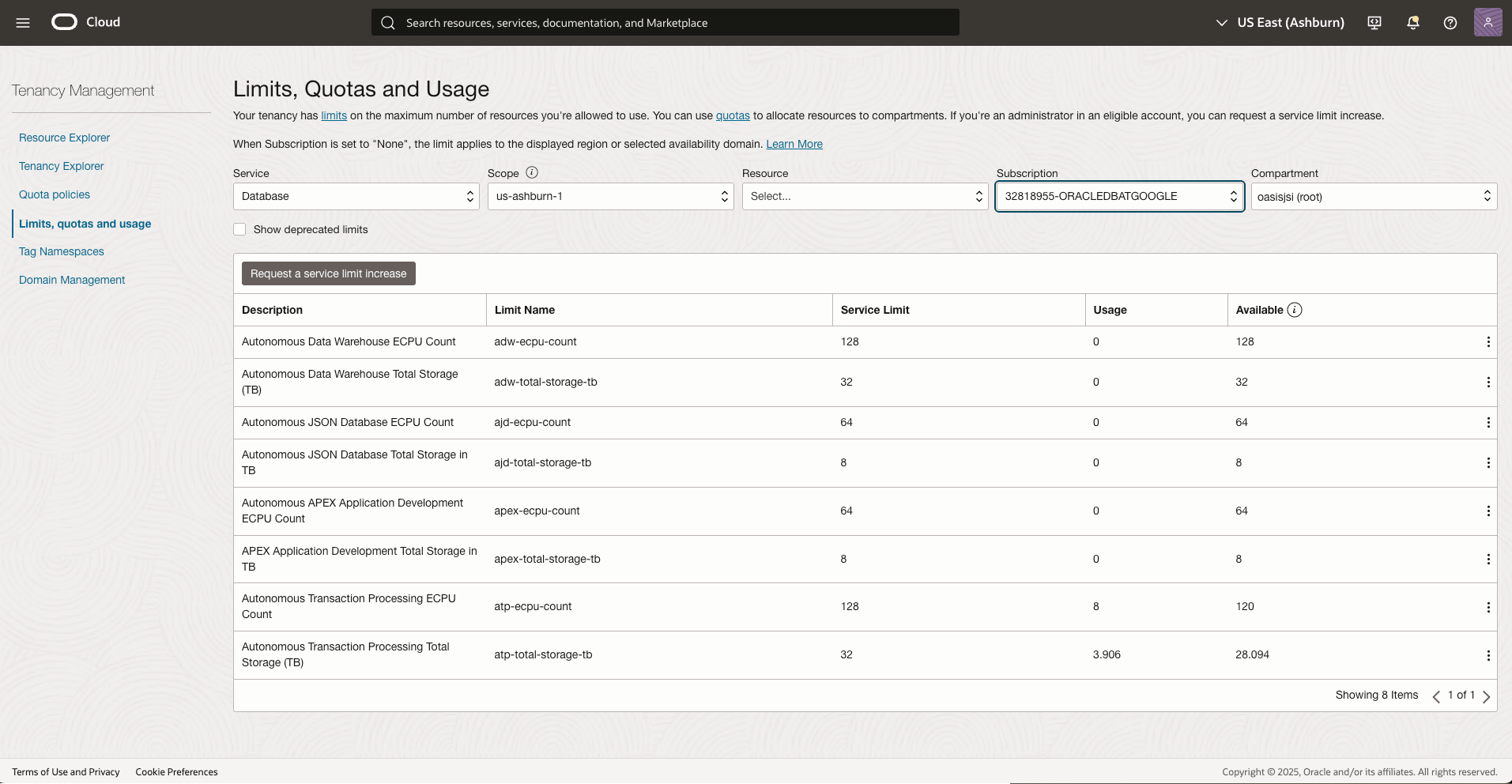Click Request a service limit increase
Viewport: 1512px width, 784px height.
point(328,273)
